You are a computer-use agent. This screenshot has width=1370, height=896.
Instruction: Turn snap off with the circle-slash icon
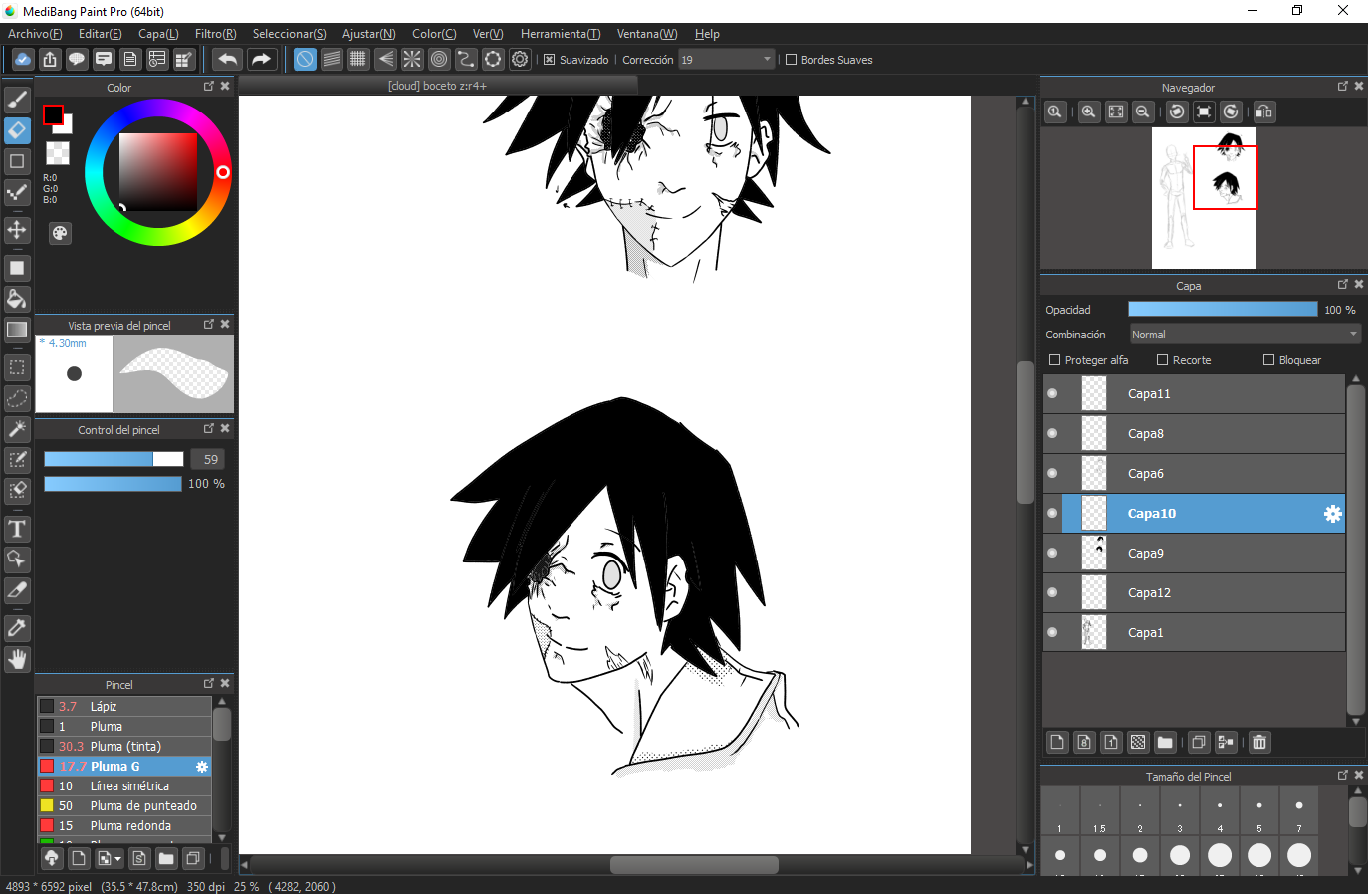(x=305, y=60)
